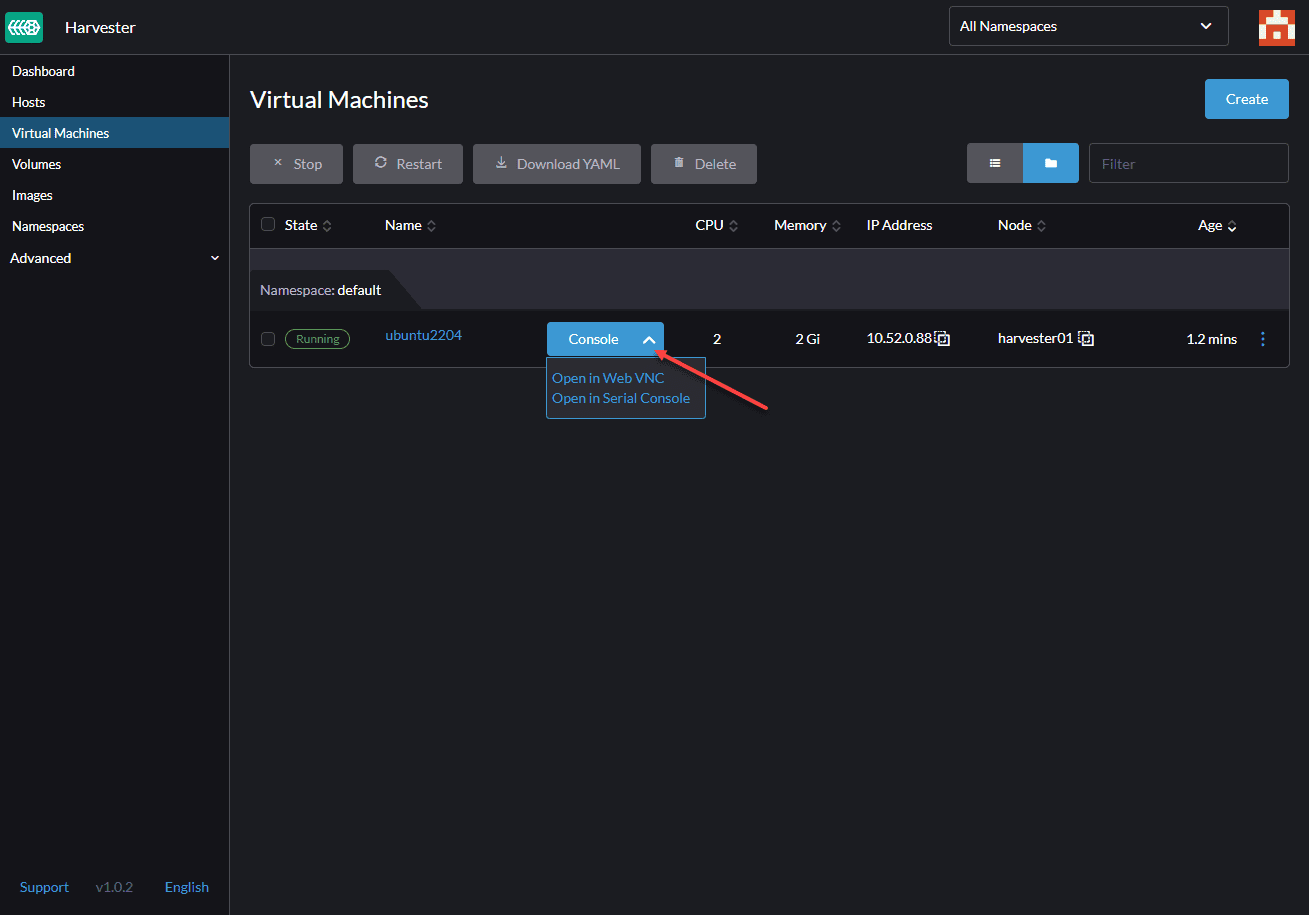Sort by the Node column

1022,226
